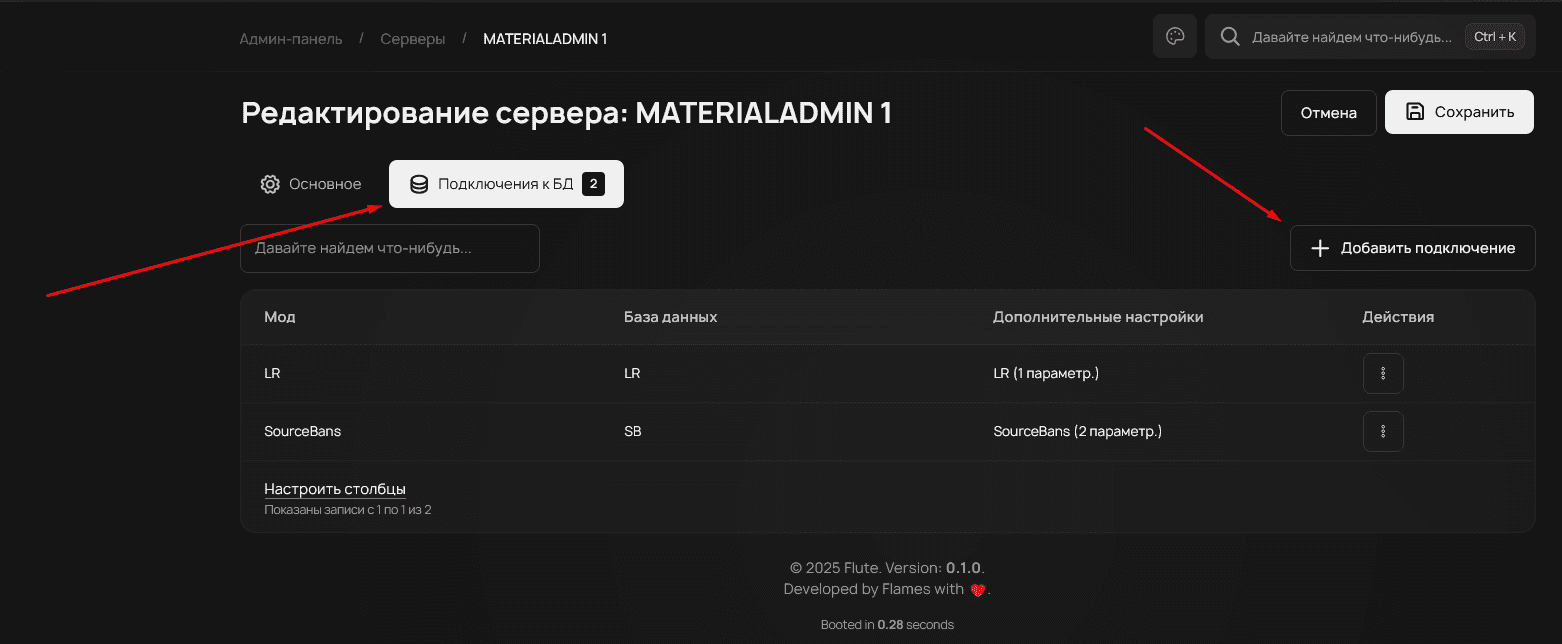Screen dimensions: 1562x644
Task: Click the База данных column header
Action: 670,317
